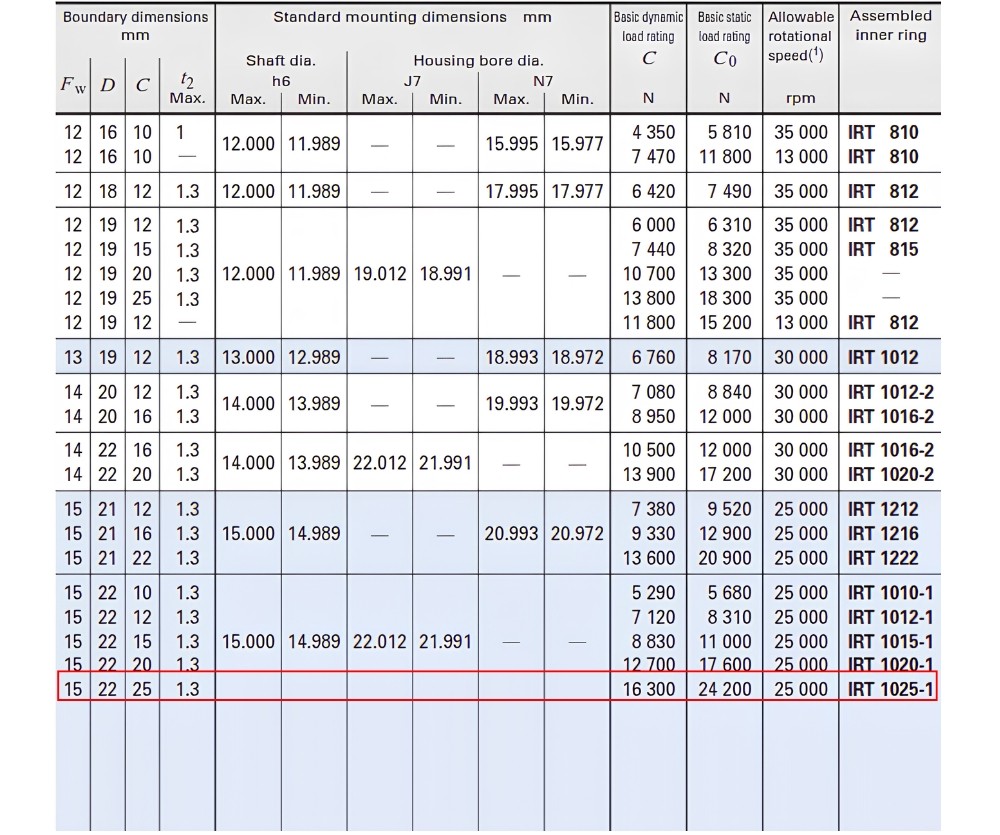Click the Allowable rotational speed header
Viewport: 1000px width, 835px height.
click(800, 36)
